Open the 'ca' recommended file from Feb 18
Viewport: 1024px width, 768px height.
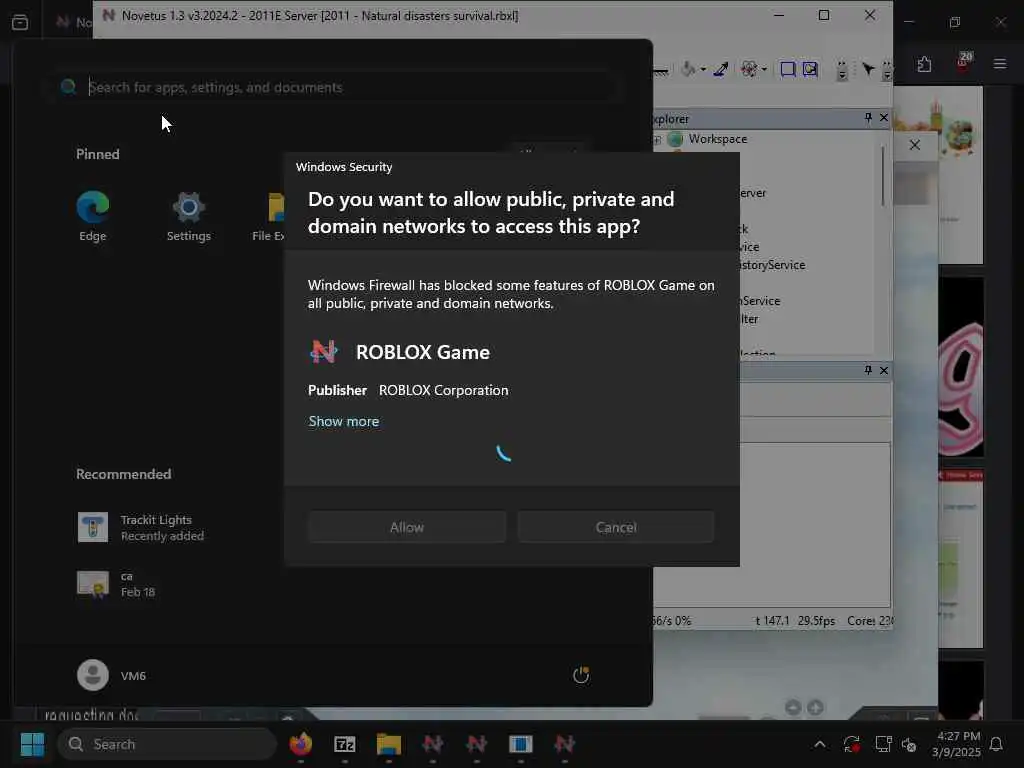(118, 584)
